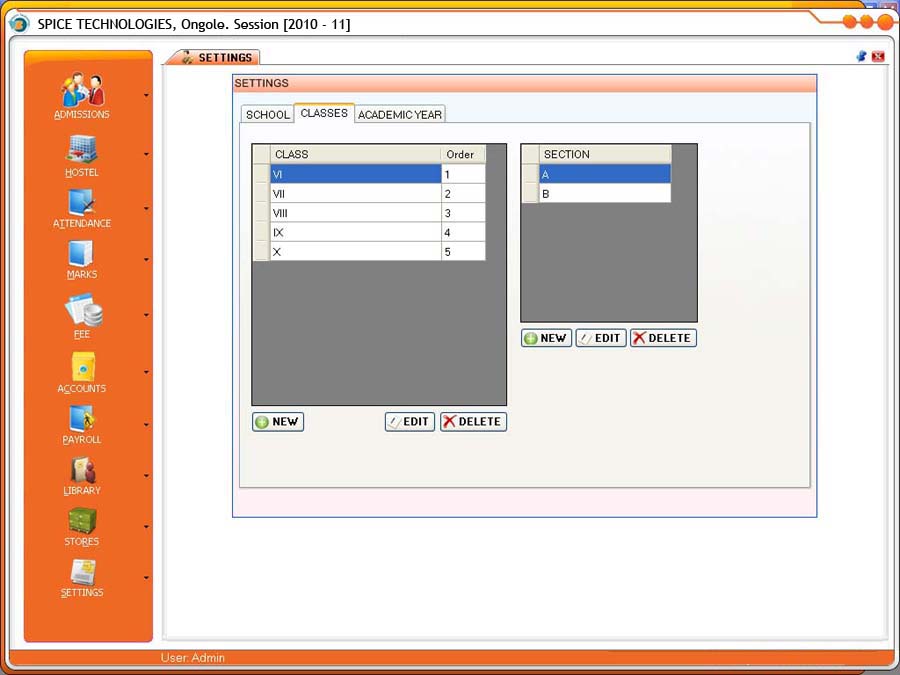Click the Stores icon in sidebar
Screen dimensions: 900x675
click(82, 521)
